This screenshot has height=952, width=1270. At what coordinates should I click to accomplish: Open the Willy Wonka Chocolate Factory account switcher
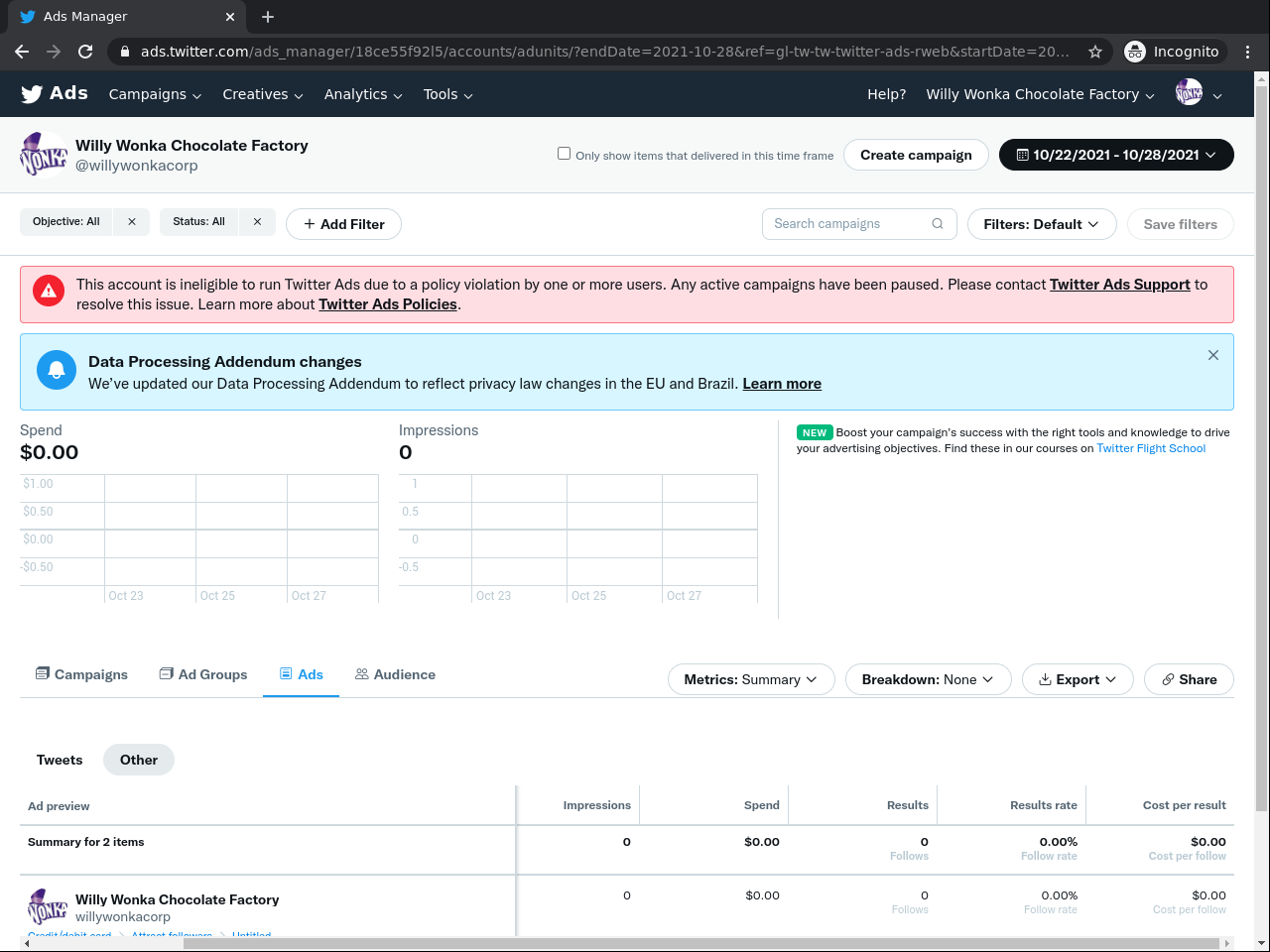click(1041, 94)
